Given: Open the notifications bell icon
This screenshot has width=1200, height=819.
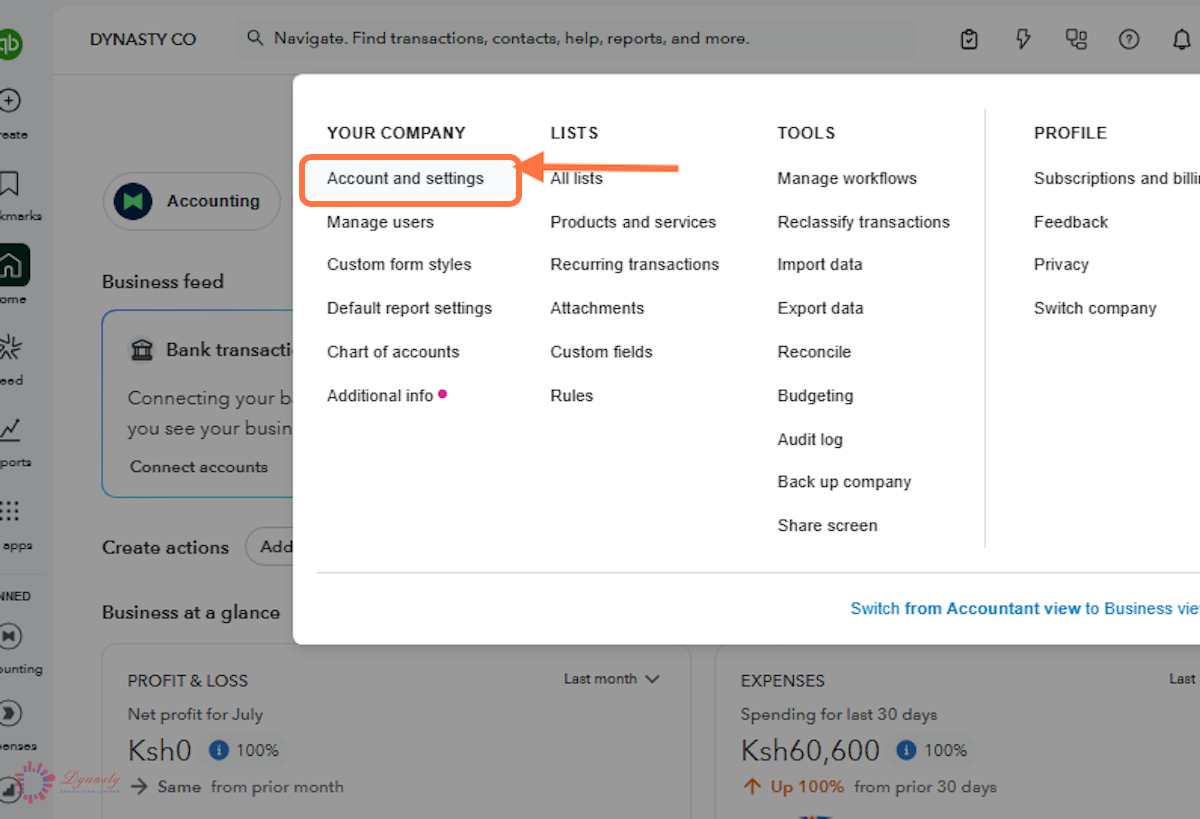Looking at the screenshot, I should pos(1182,39).
